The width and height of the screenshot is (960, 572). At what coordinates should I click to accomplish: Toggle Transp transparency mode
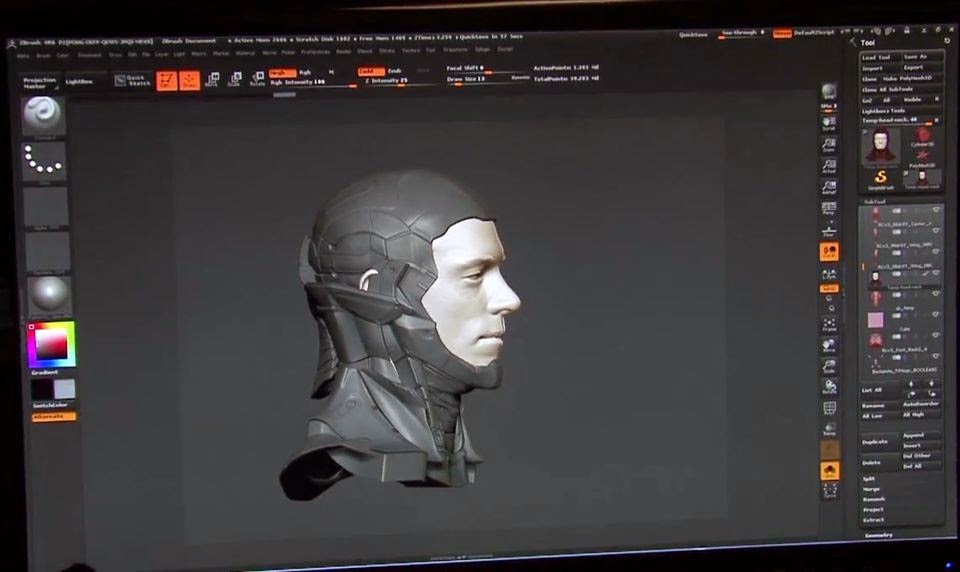(830, 429)
